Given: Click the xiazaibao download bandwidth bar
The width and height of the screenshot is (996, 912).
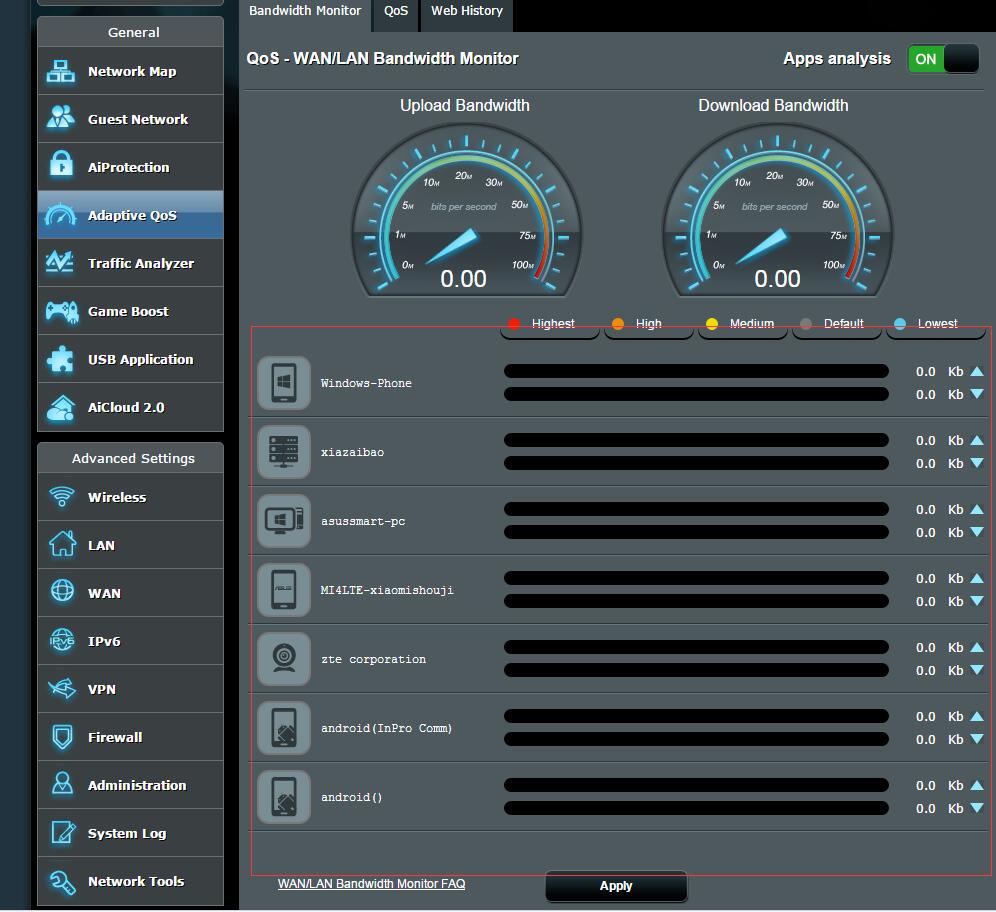Looking at the screenshot, I should click(696, 463).
